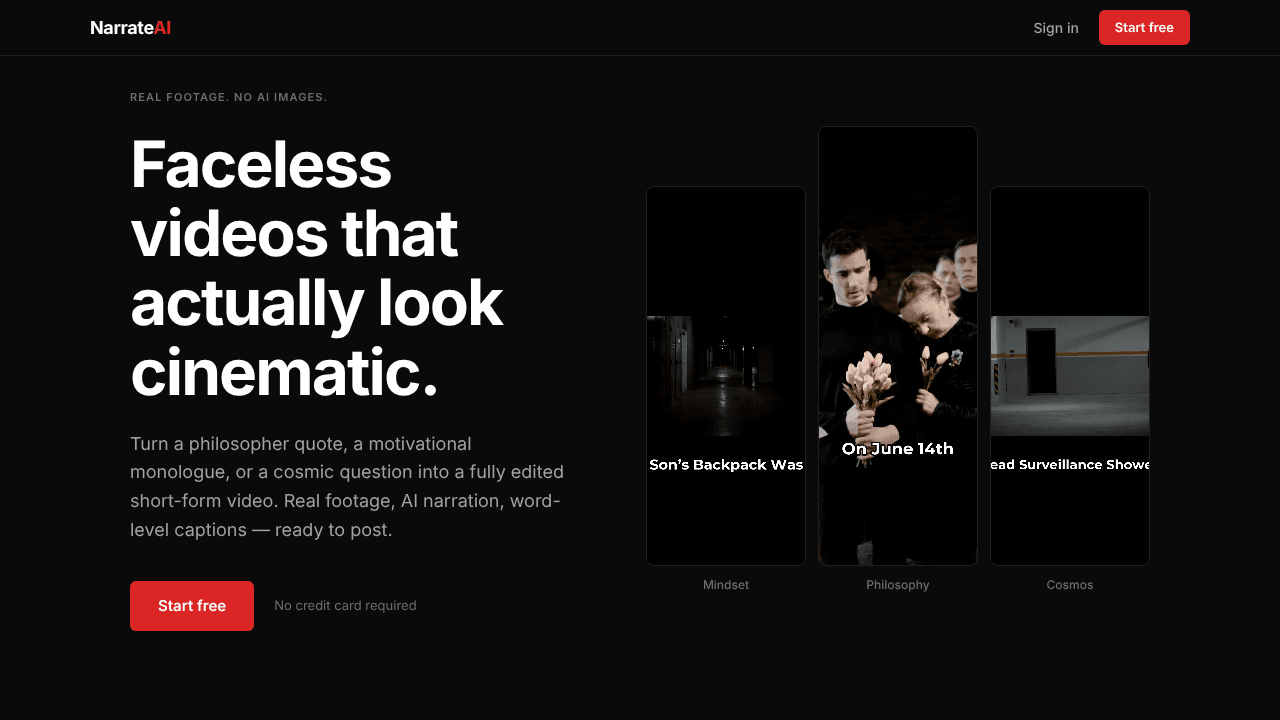Click the Sign in link
1280x720 pixels.
[x=1056, y=28]
